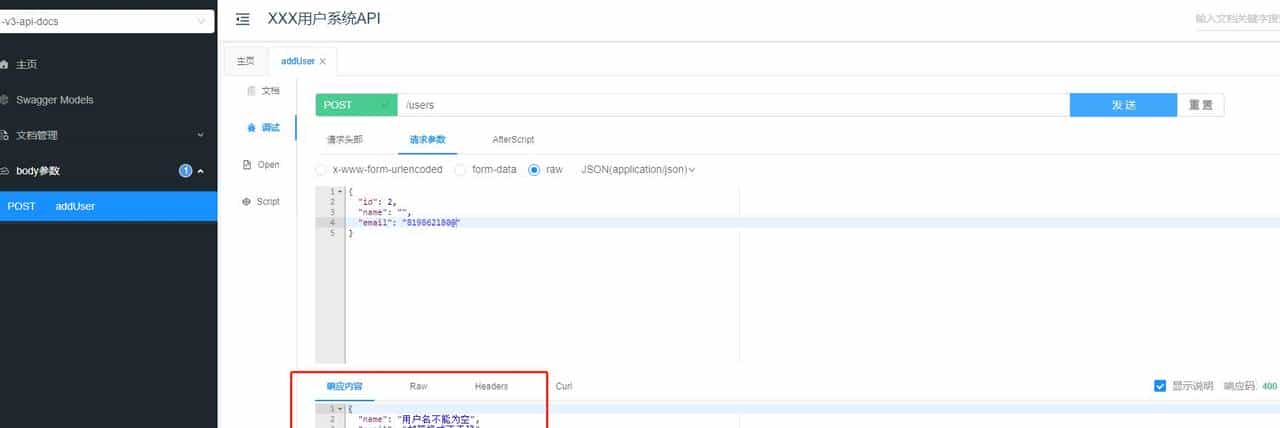Click the 响应码 400 status label
The image size is (1280, 428).
[1251, 386]
